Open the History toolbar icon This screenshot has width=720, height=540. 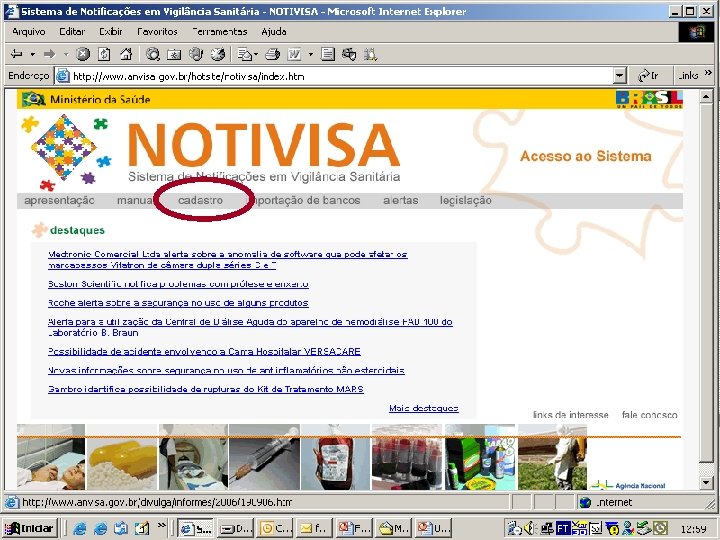pos(218,54)
